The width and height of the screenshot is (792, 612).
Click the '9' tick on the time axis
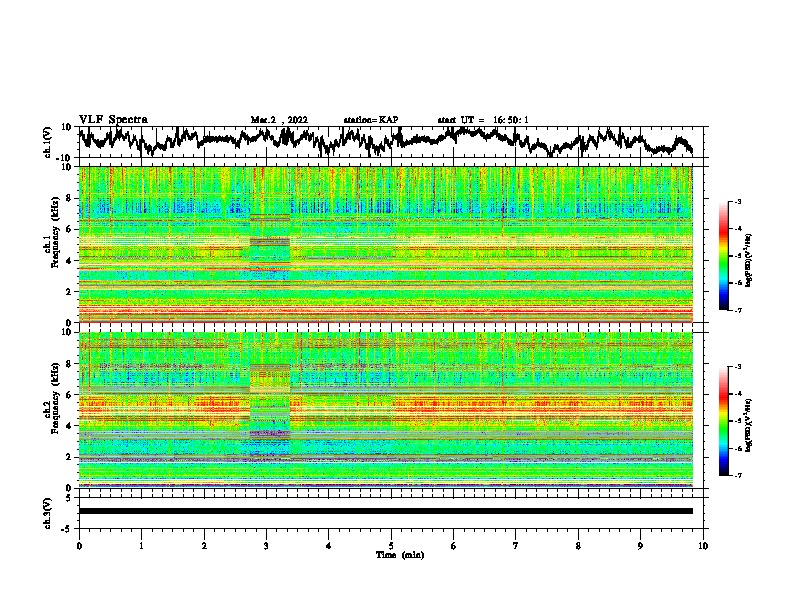(x=640, y=546)
